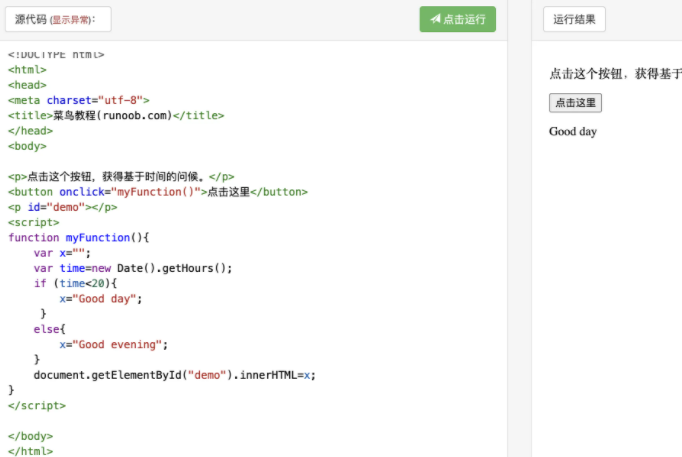Click the opening <script> tag line
The image size is (682, 457).
pos(33,222)
